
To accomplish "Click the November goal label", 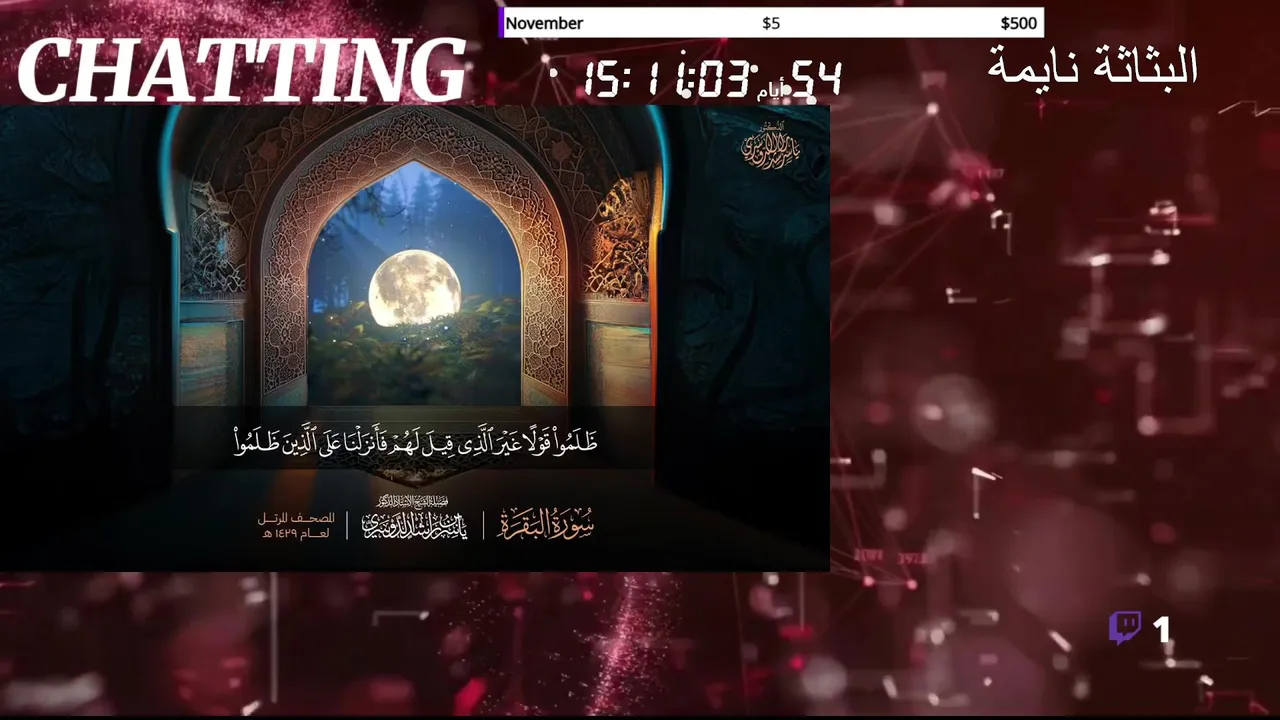I will [x=544, y=23].
